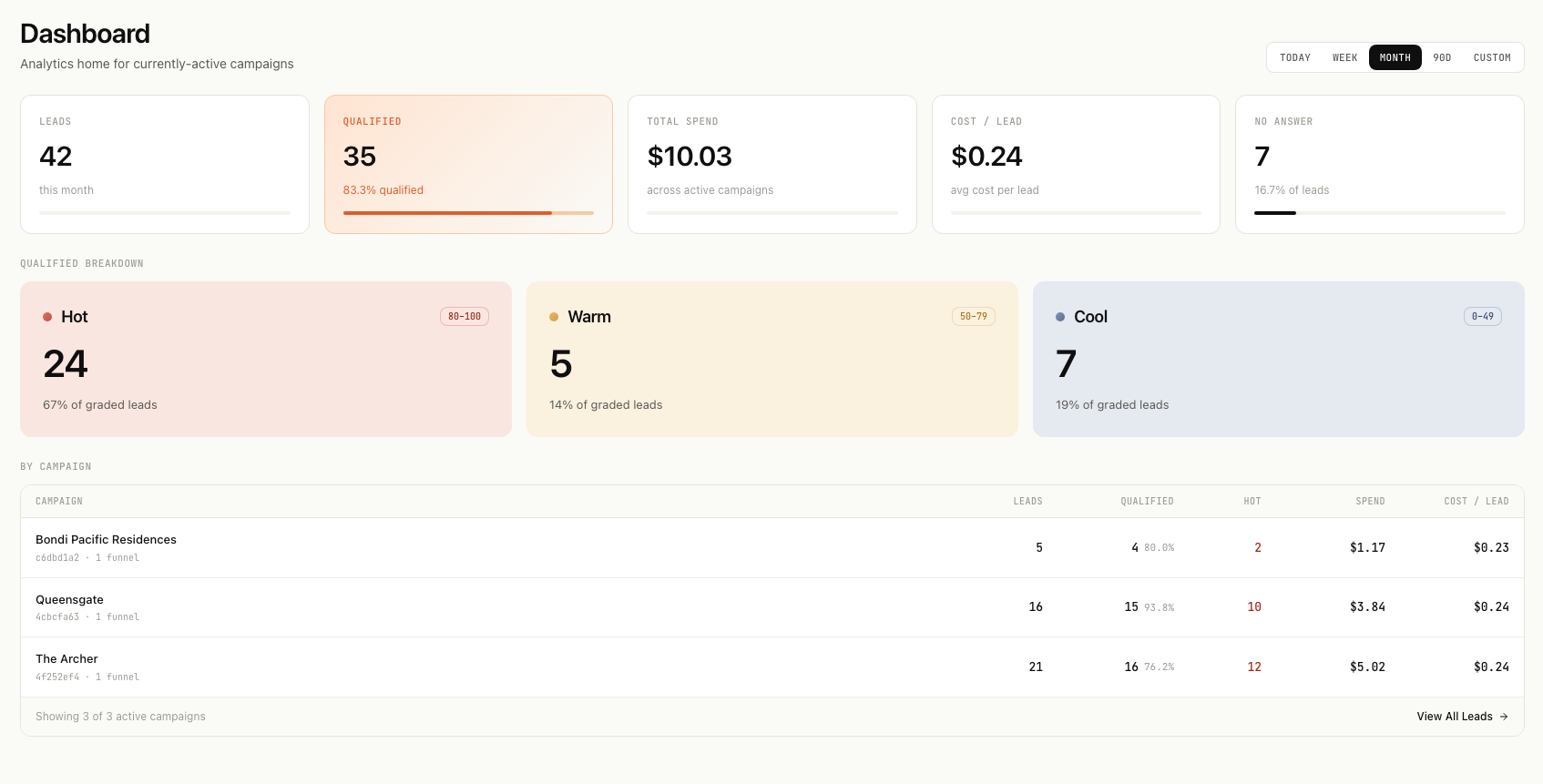Image resolution: width=1543 pixels, height=784 pixels.
Task: Sort by the SPEND column header
Action: tap(1370, 502)
